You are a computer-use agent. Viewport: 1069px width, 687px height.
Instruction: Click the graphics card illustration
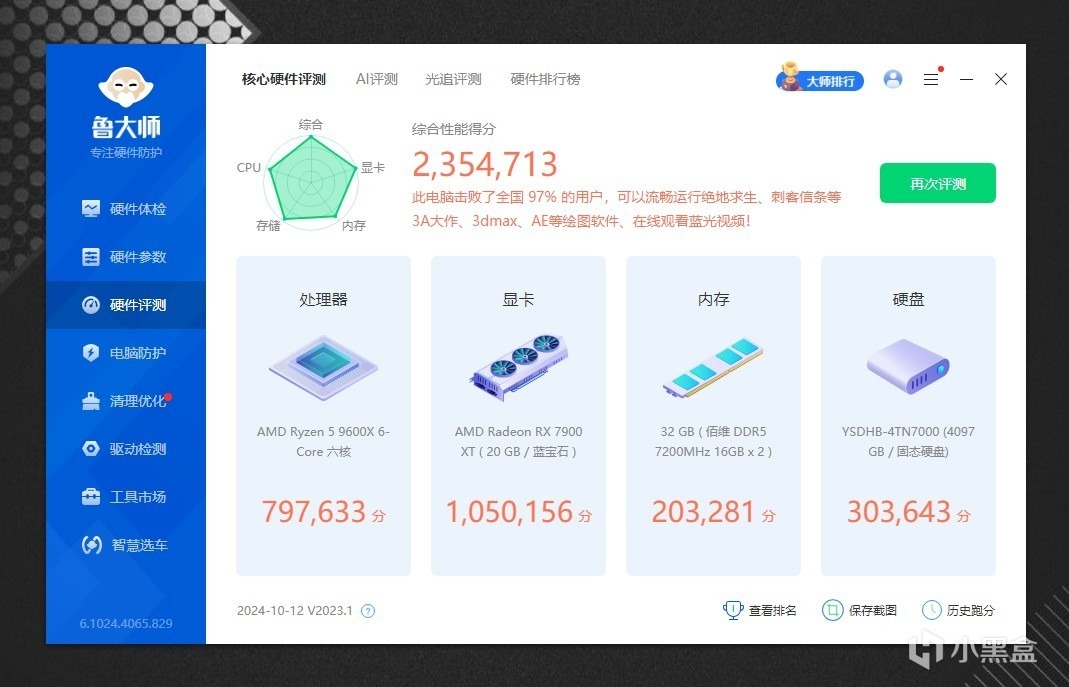coord(518,367)
